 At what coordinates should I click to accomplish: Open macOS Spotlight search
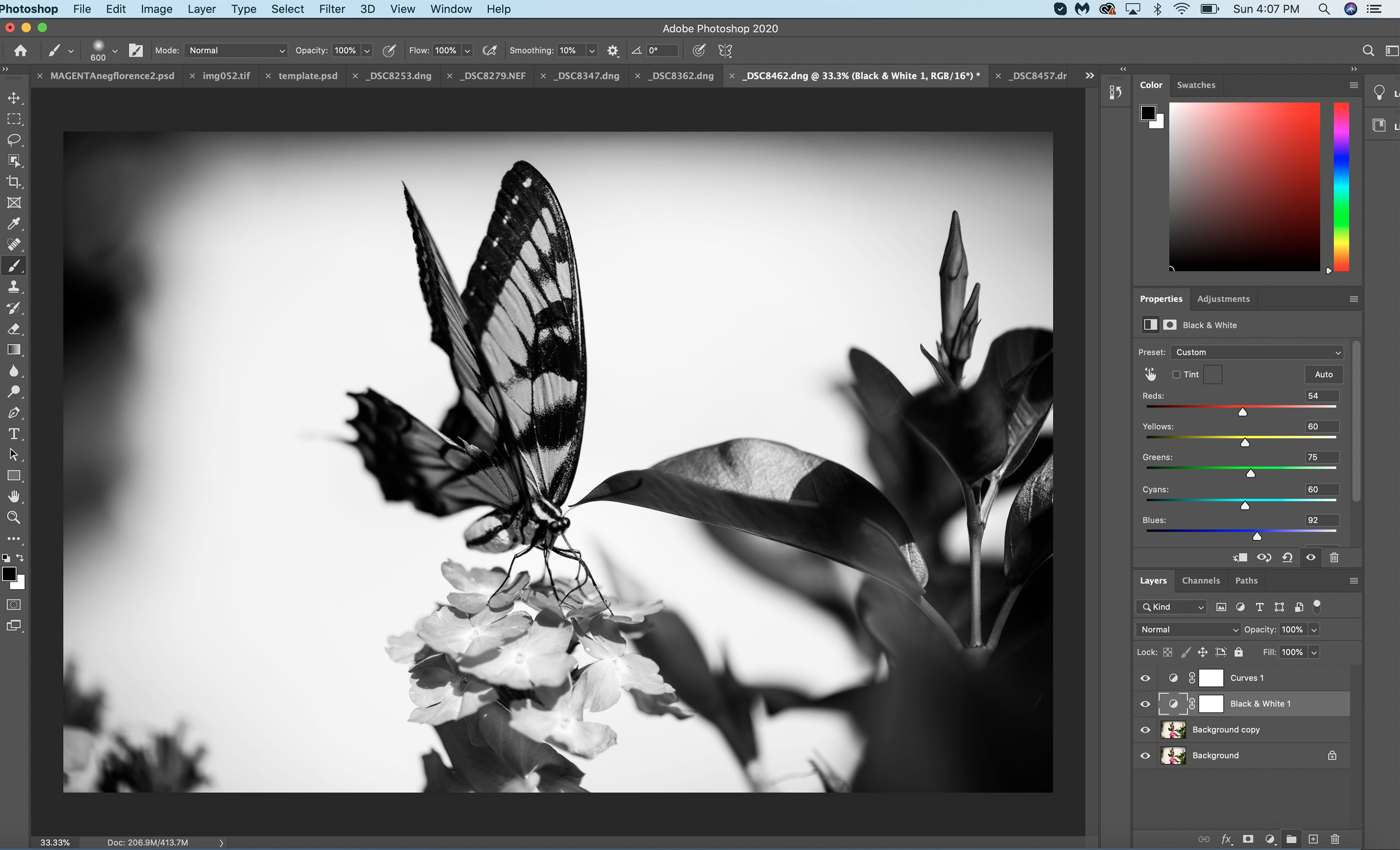pyautogui.click(x=1324, y=9)
